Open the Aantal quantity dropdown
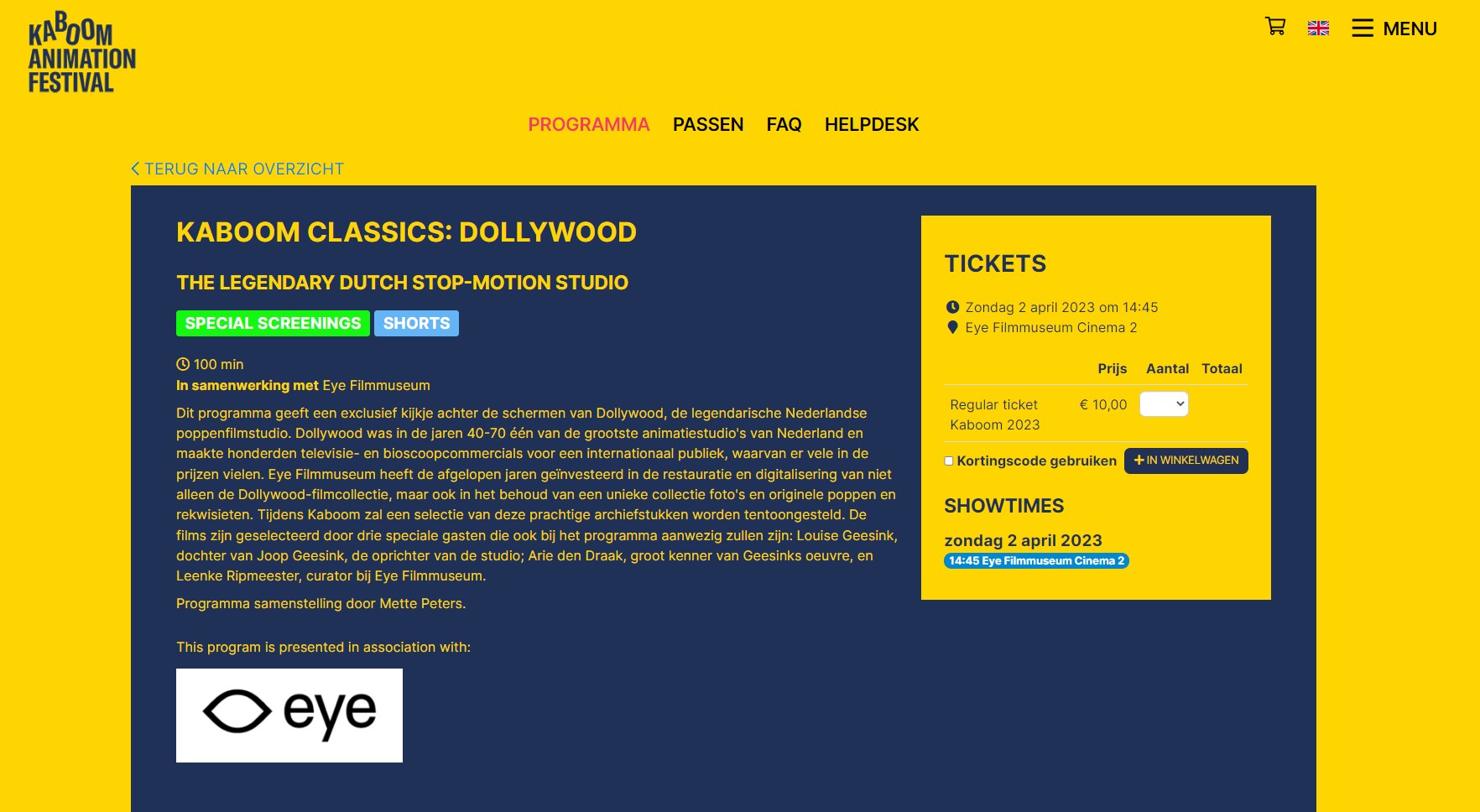The width and height of the screenshot is (1480, 812). 1164,404
